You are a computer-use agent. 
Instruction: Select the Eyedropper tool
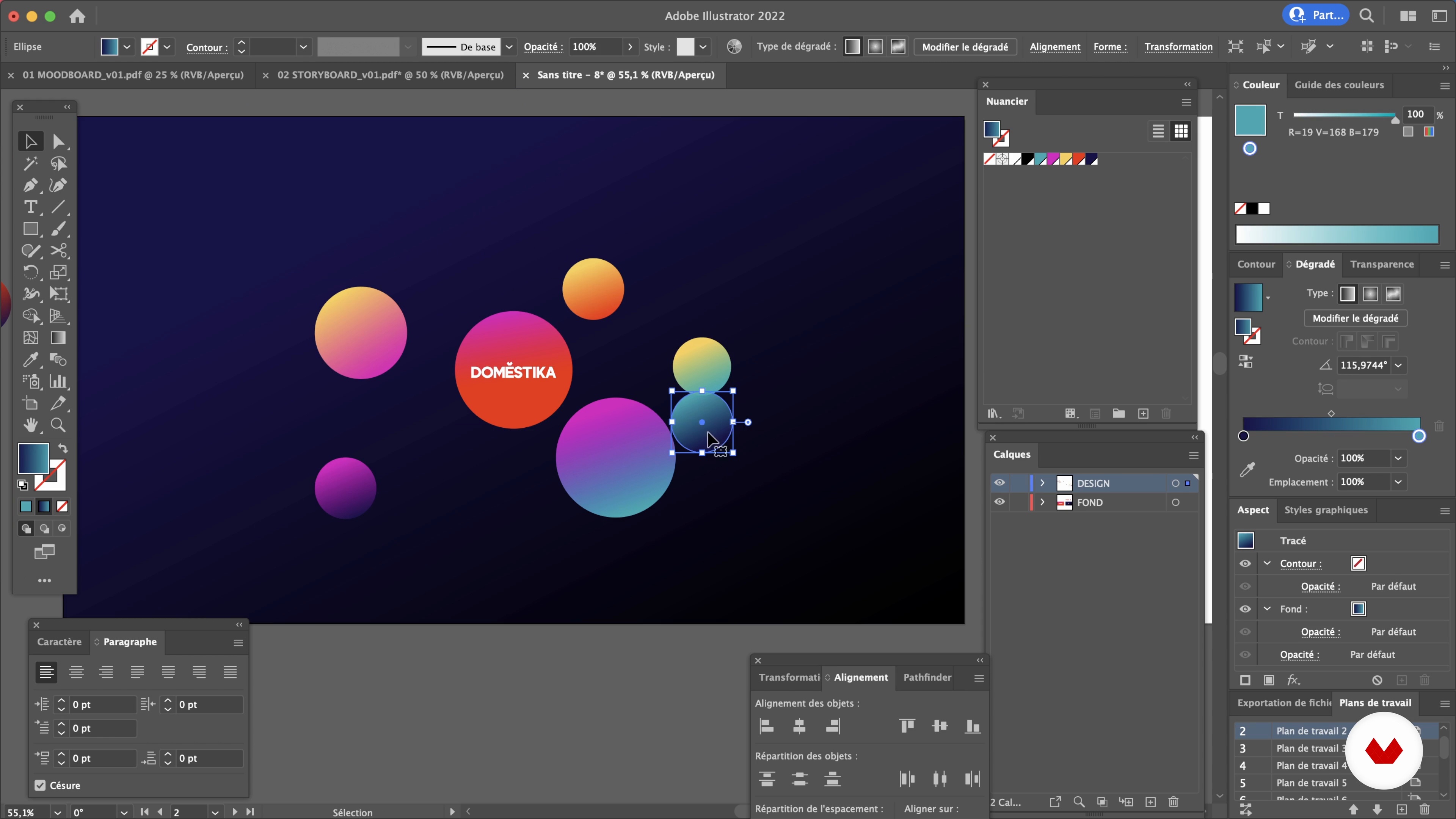[x=30, y=359]
